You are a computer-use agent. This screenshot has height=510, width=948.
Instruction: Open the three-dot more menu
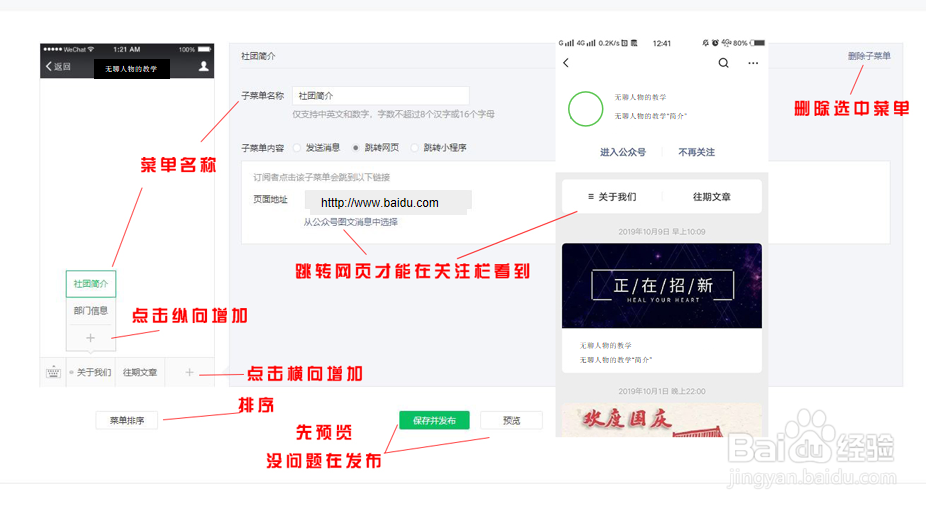click(x=753, y=63)
